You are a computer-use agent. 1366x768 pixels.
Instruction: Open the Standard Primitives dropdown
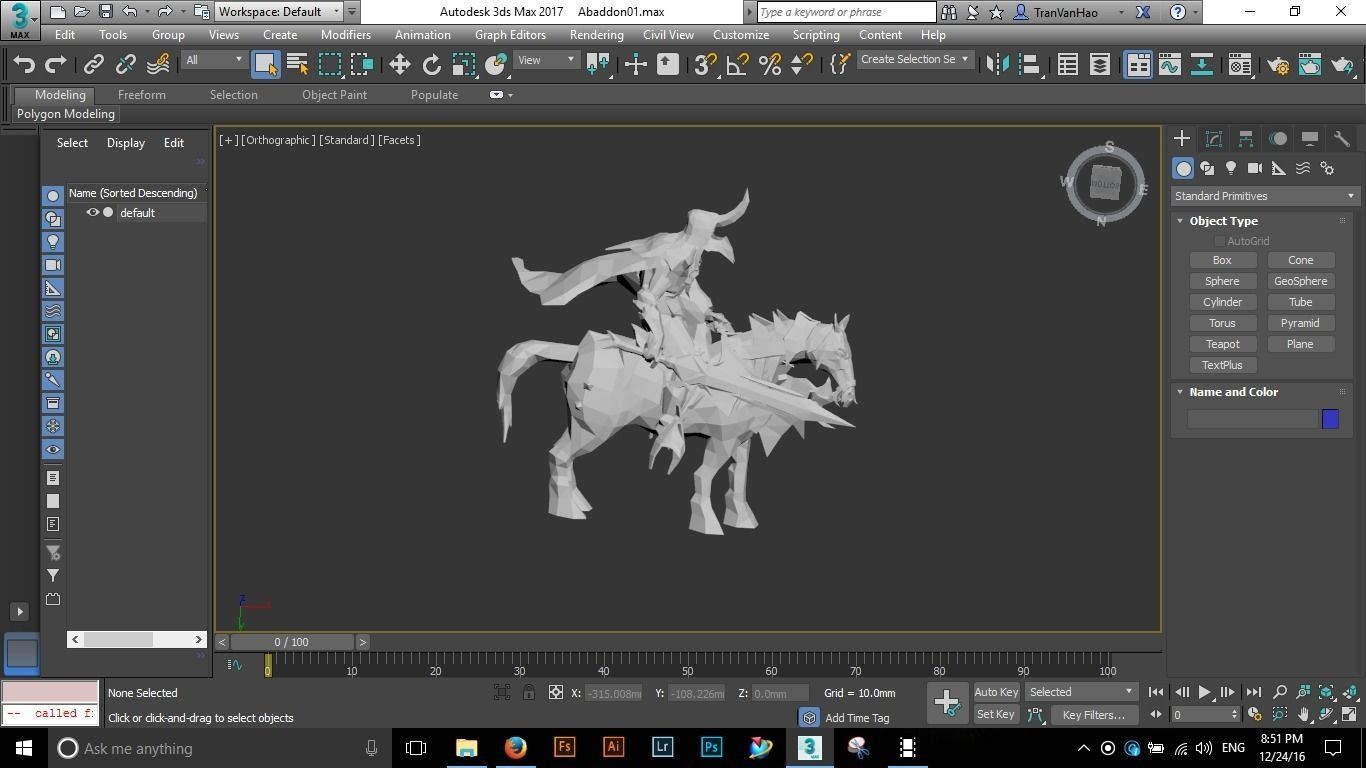[1264, 196]
